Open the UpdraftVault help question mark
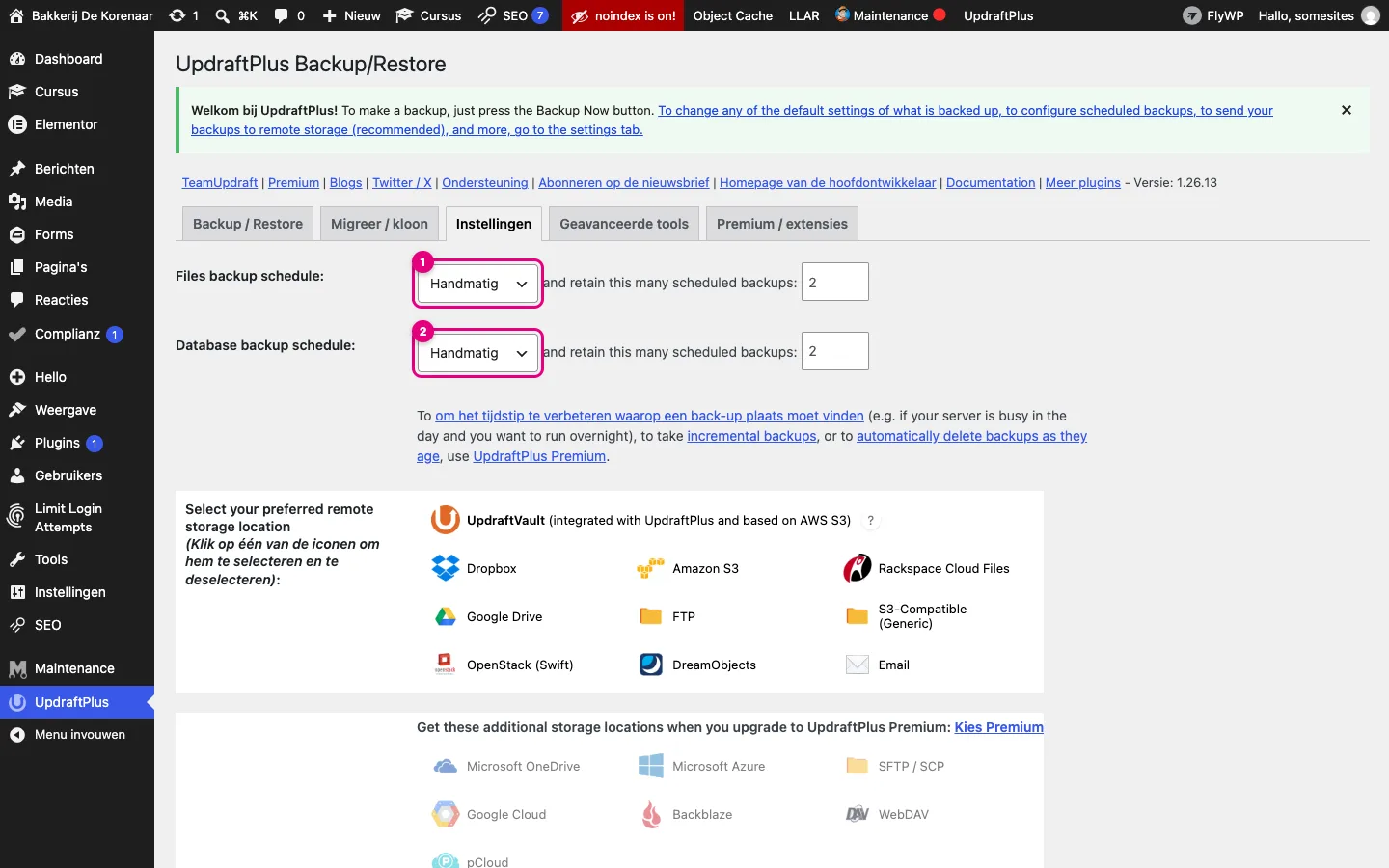This screenshot has width=1389, height=868. [871, 520]
